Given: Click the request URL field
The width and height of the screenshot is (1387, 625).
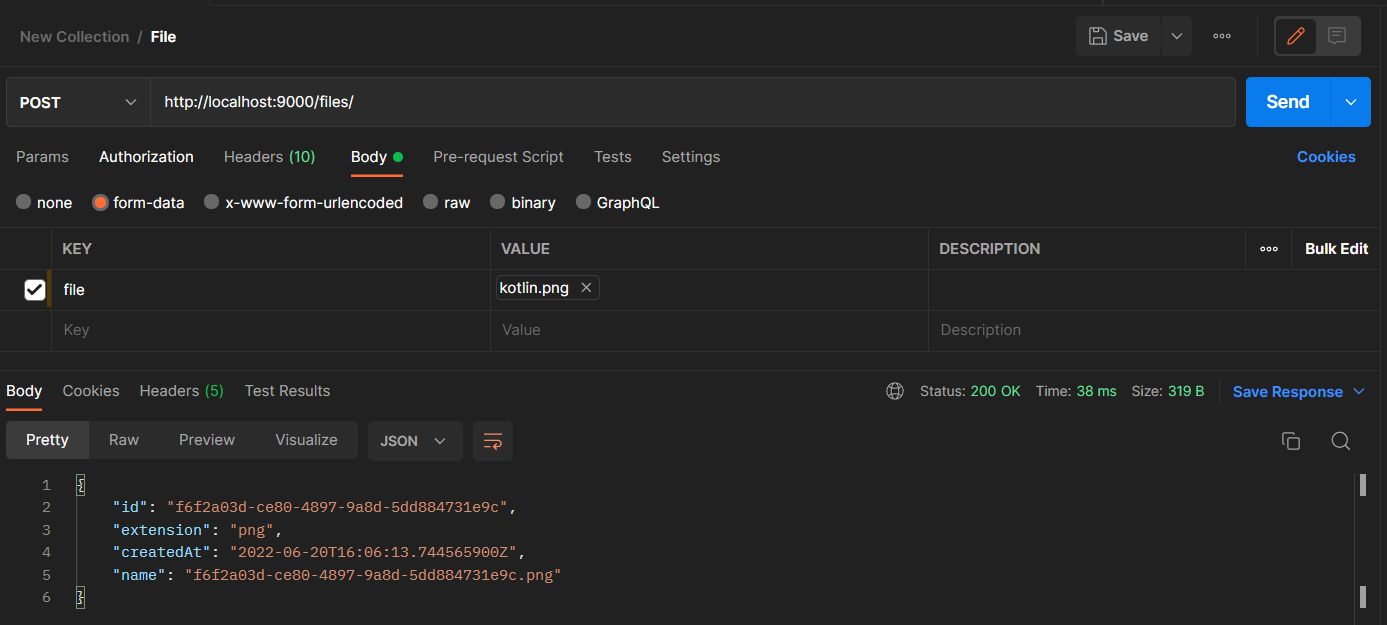Looking at the screenshot, I should tap(693, 102).
